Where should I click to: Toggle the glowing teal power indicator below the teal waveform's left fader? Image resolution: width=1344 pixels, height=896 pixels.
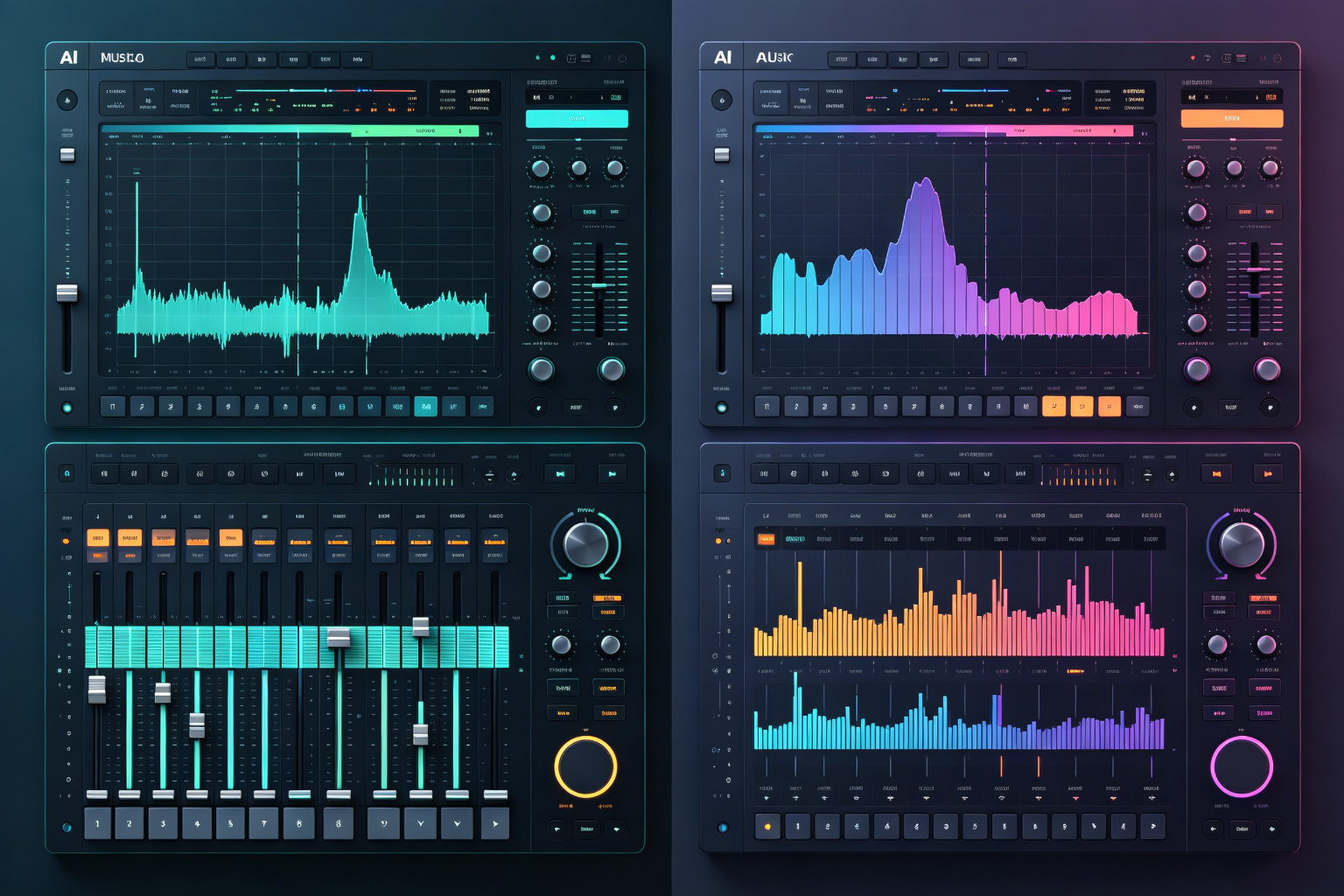(67, 408)
